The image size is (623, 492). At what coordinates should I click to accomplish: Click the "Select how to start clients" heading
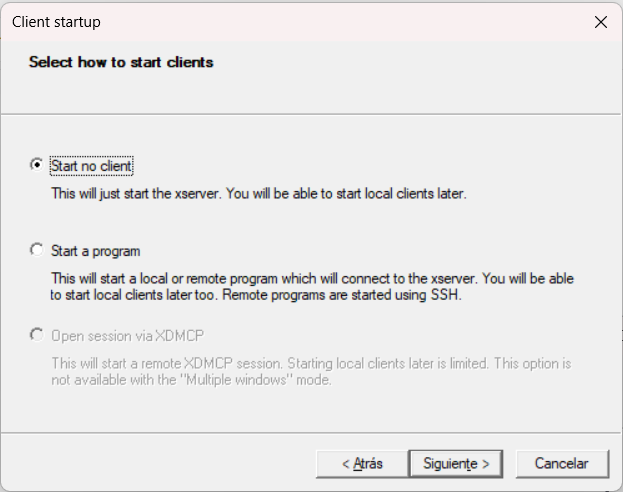click(121, 62)
